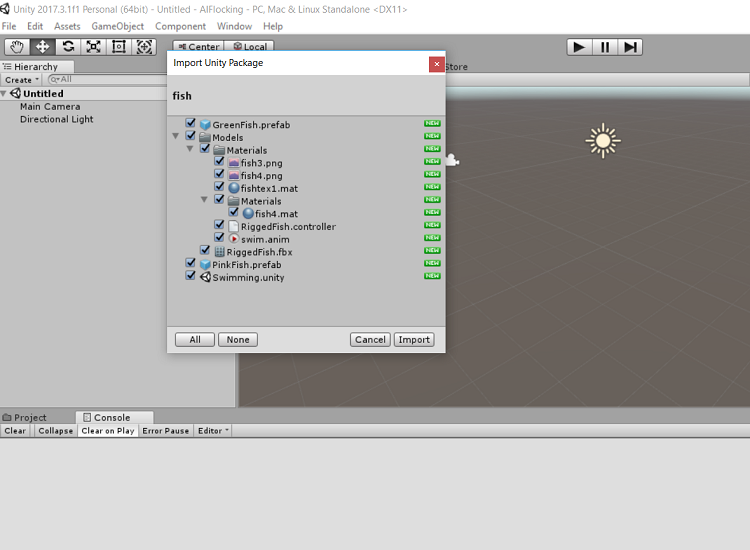The image size is (750, 550).
Task: Click the Cancel button in import dialog
Action: point(370,340)
